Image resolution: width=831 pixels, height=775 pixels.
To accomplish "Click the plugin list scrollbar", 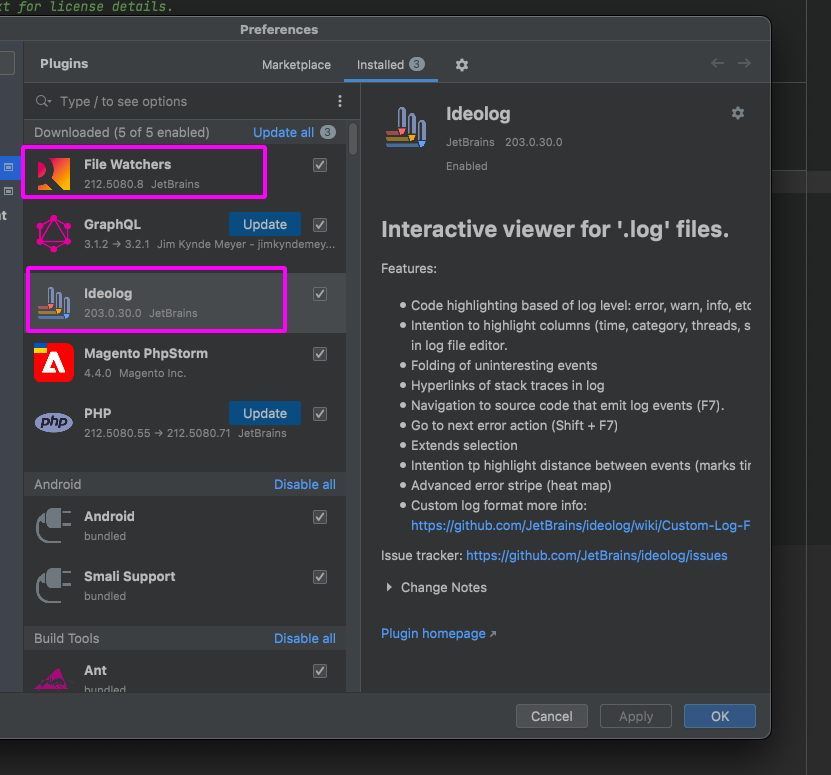I will click(x=353, y=139).
